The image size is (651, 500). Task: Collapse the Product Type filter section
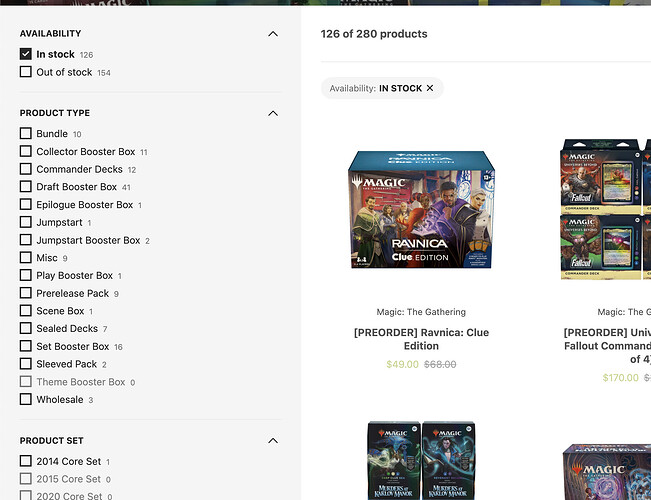(273, 113)
